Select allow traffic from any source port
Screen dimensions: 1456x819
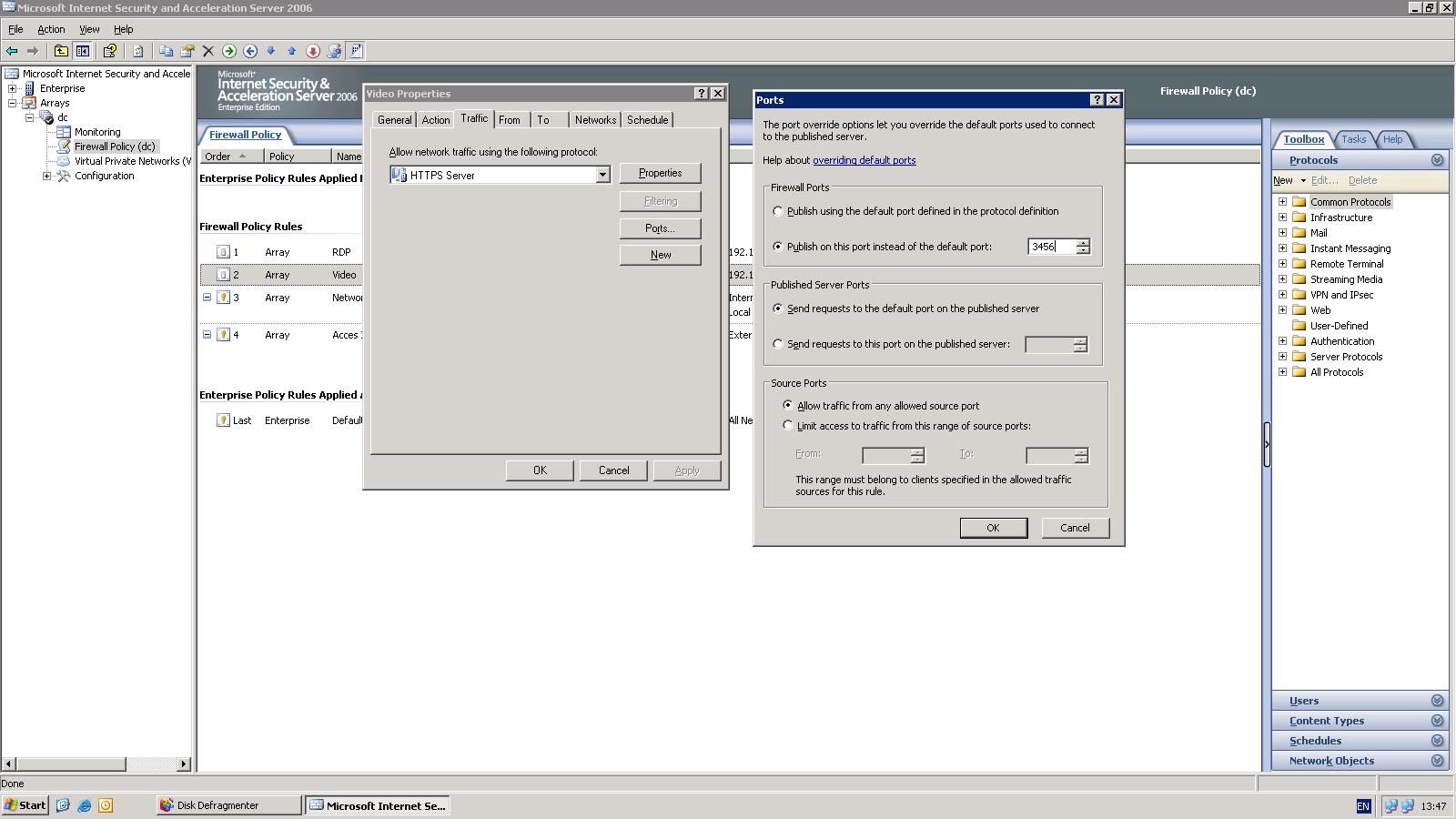788,406
